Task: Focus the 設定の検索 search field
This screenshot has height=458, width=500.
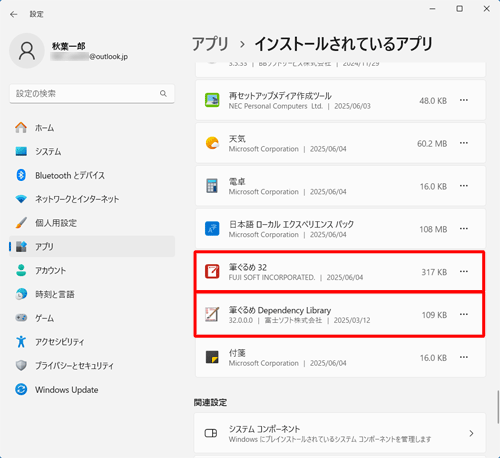Action: pyautogui.click(x=92, y=94)
